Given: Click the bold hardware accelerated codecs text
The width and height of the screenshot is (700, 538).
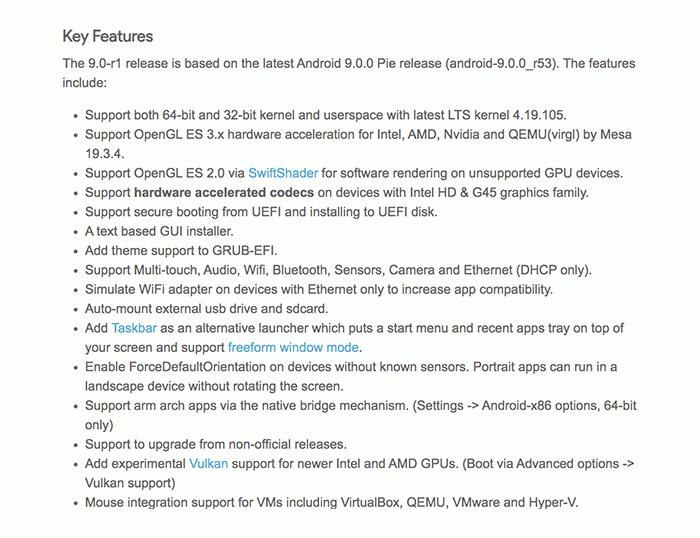Looking at the screenshot, I should tap(224, 192).
